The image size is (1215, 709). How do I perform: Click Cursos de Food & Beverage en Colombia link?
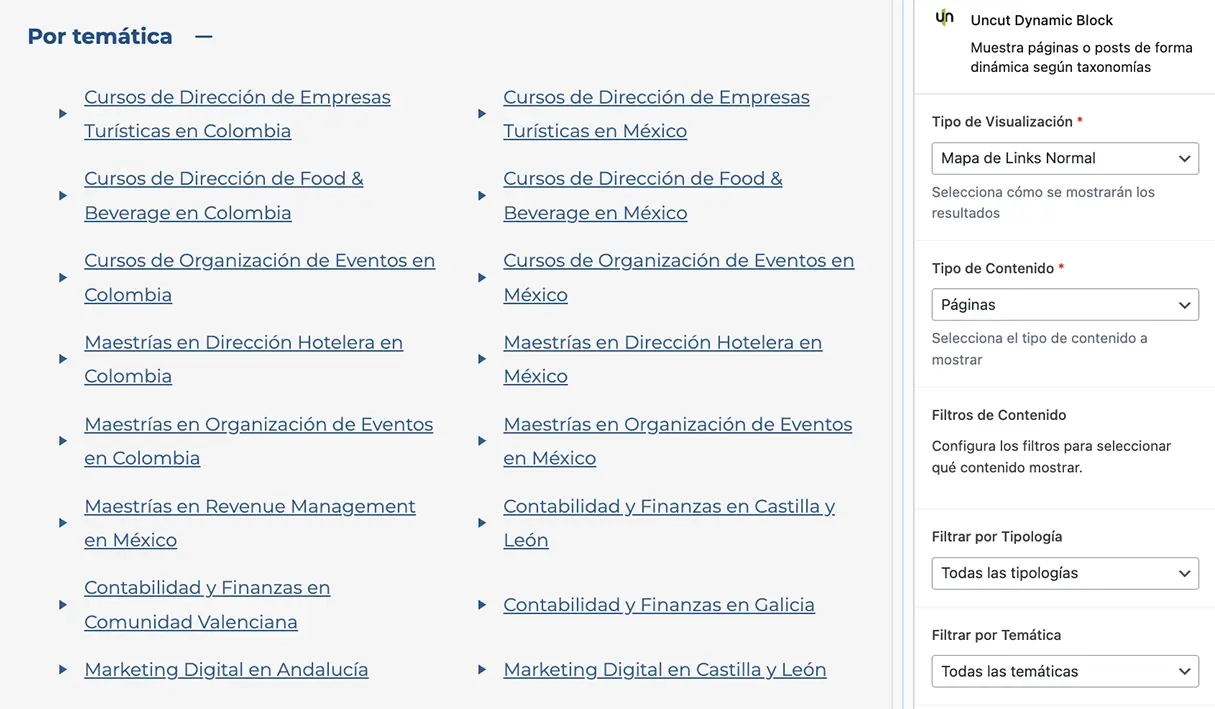[223, 180]
